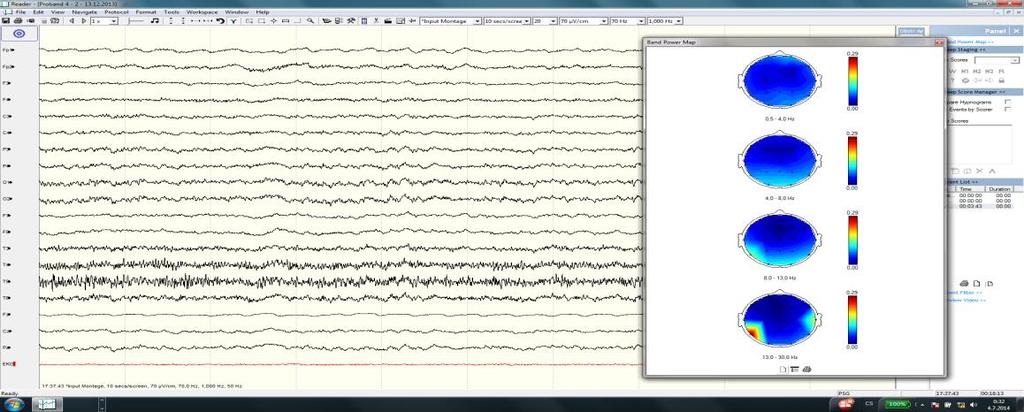This screenshot has height=412, width=1024.
Task: Click the settings icon at Band Power Map bottom
Action: coord(795,370)
